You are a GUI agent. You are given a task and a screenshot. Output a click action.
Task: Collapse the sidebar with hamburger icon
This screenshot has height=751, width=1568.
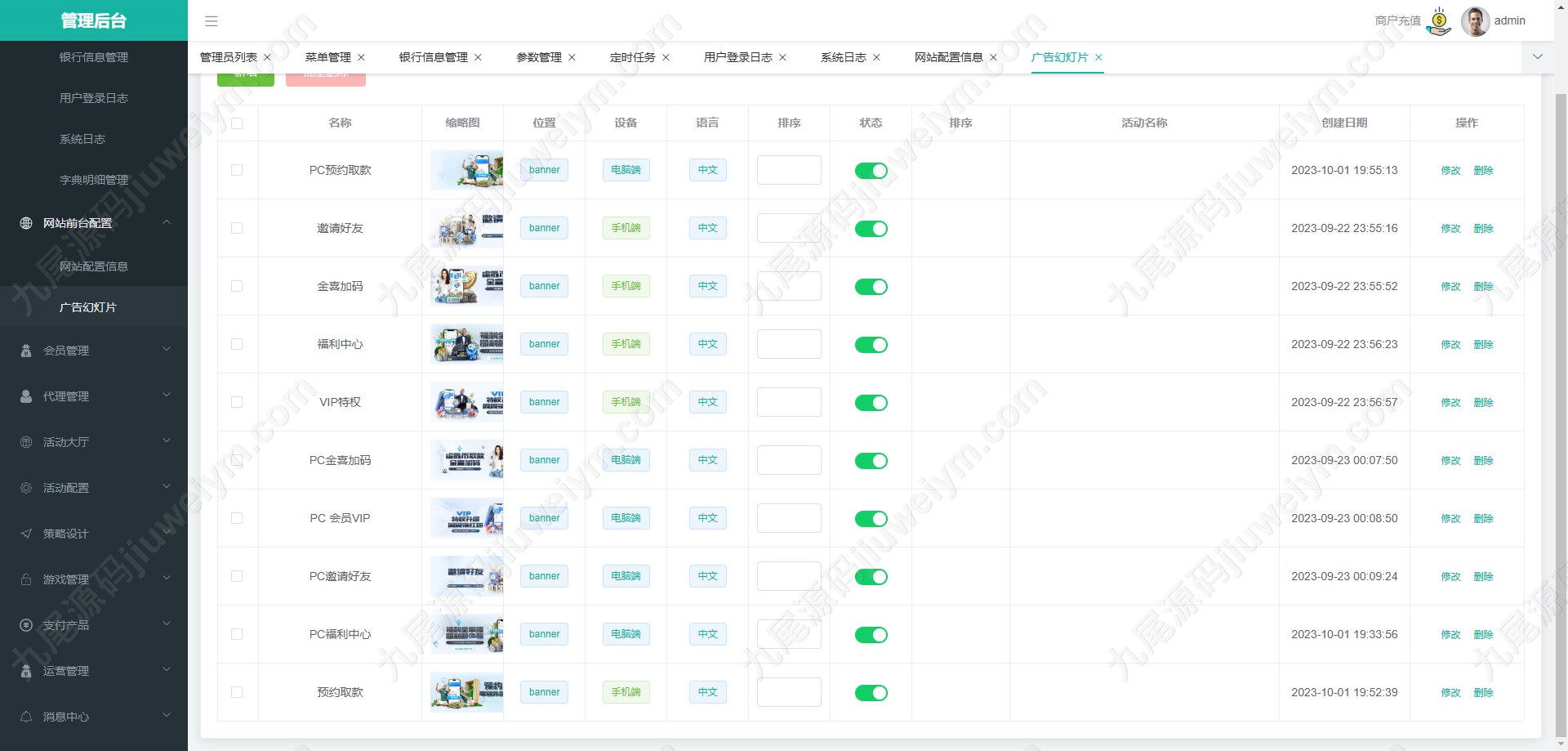(x=212, y=21)
